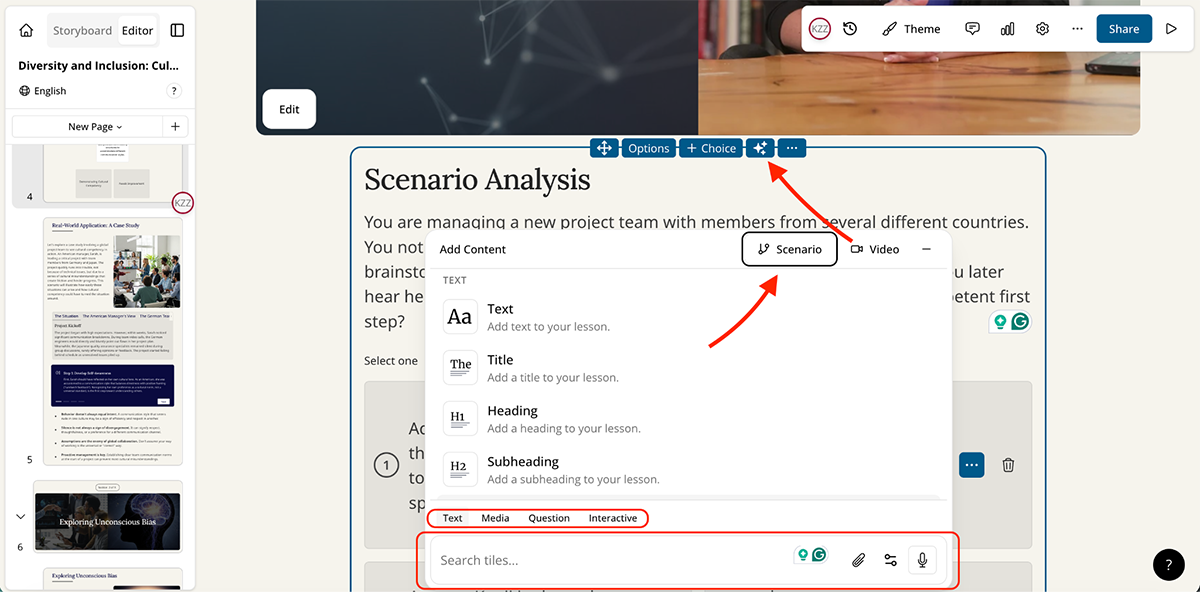Attach a file using the paperclip icon
Viewport: 1200px width, 592px height.
point(858,559)
